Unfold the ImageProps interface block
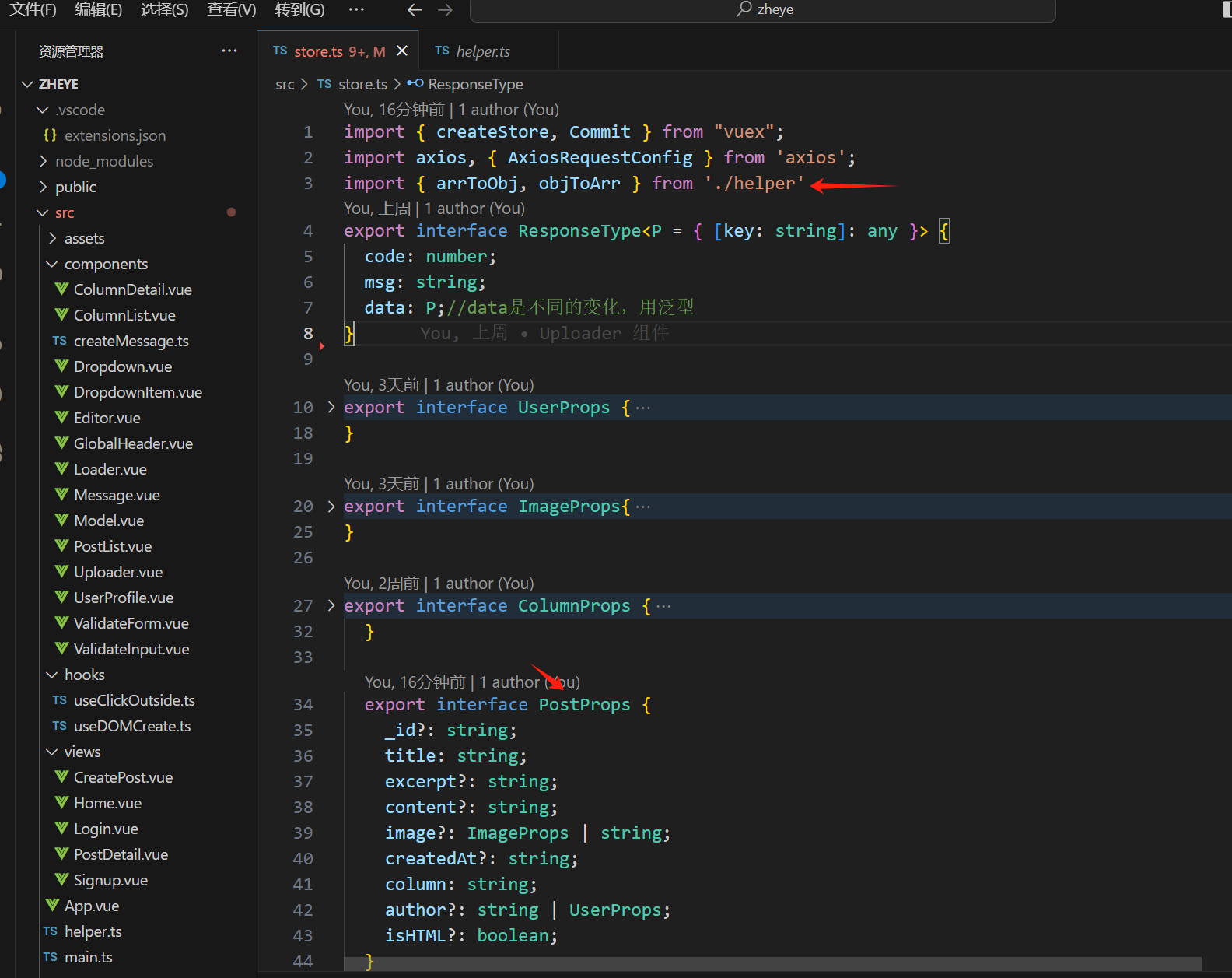Screen dimensions: 1232x978 (x=331, y=507)
